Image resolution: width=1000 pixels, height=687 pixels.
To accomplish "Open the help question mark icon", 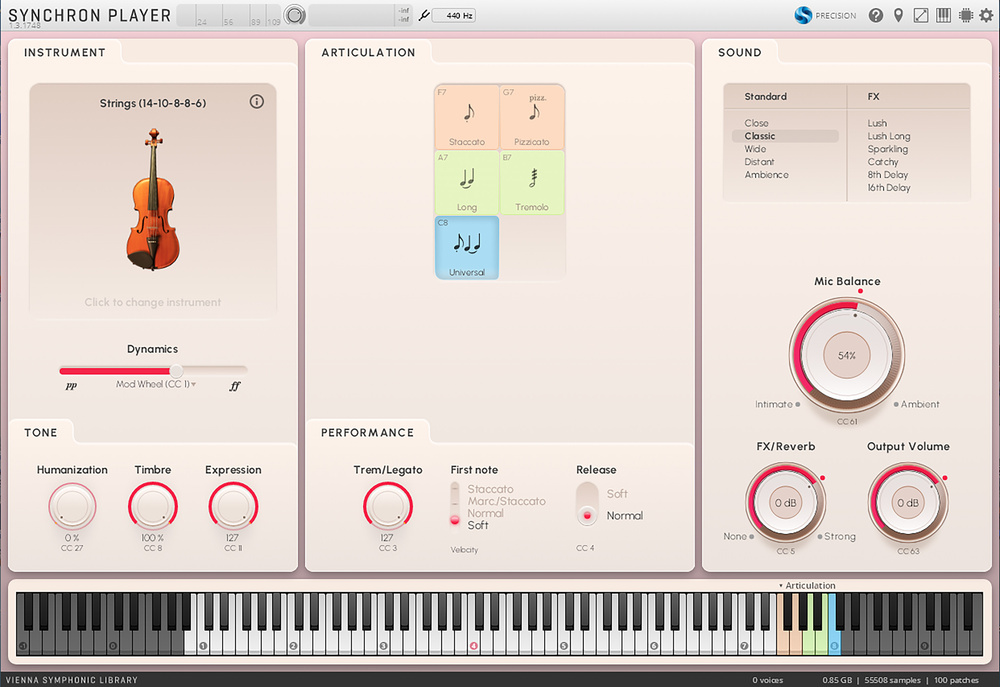I will pyautogui.click(x=876, y=15).
